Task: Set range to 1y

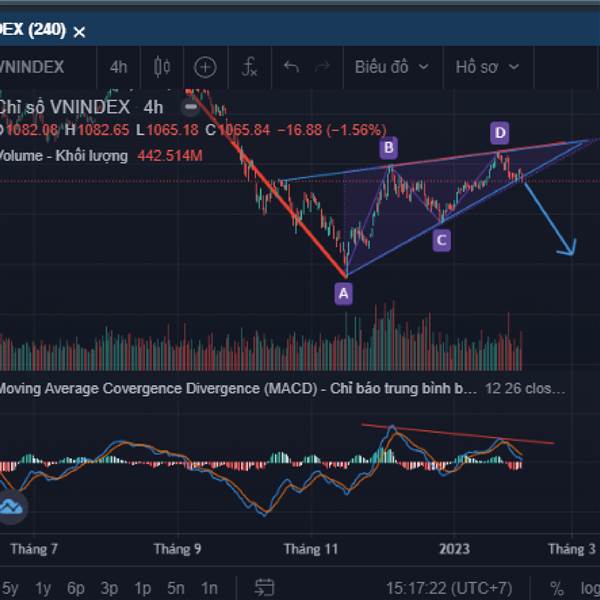Action: tap(43, 588)
